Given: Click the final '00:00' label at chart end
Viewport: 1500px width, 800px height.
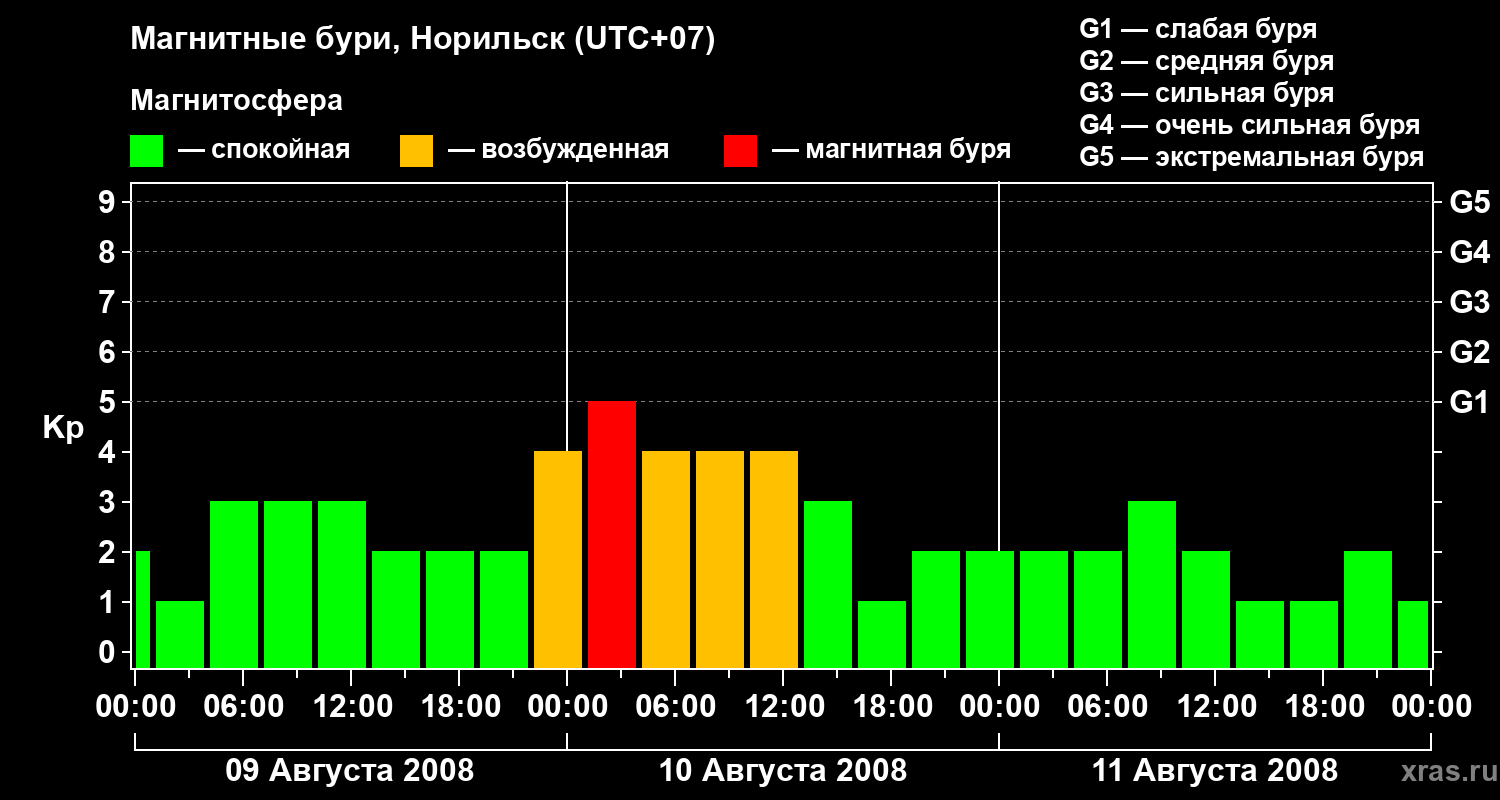Looking at the screenshot, I should tap(1431, 707).
